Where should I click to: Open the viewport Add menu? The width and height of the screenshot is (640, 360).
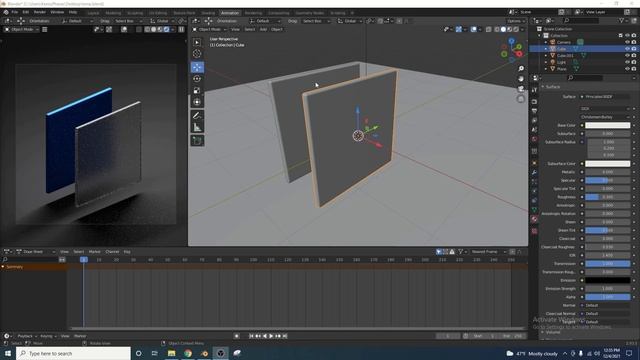tap(263, 29)
